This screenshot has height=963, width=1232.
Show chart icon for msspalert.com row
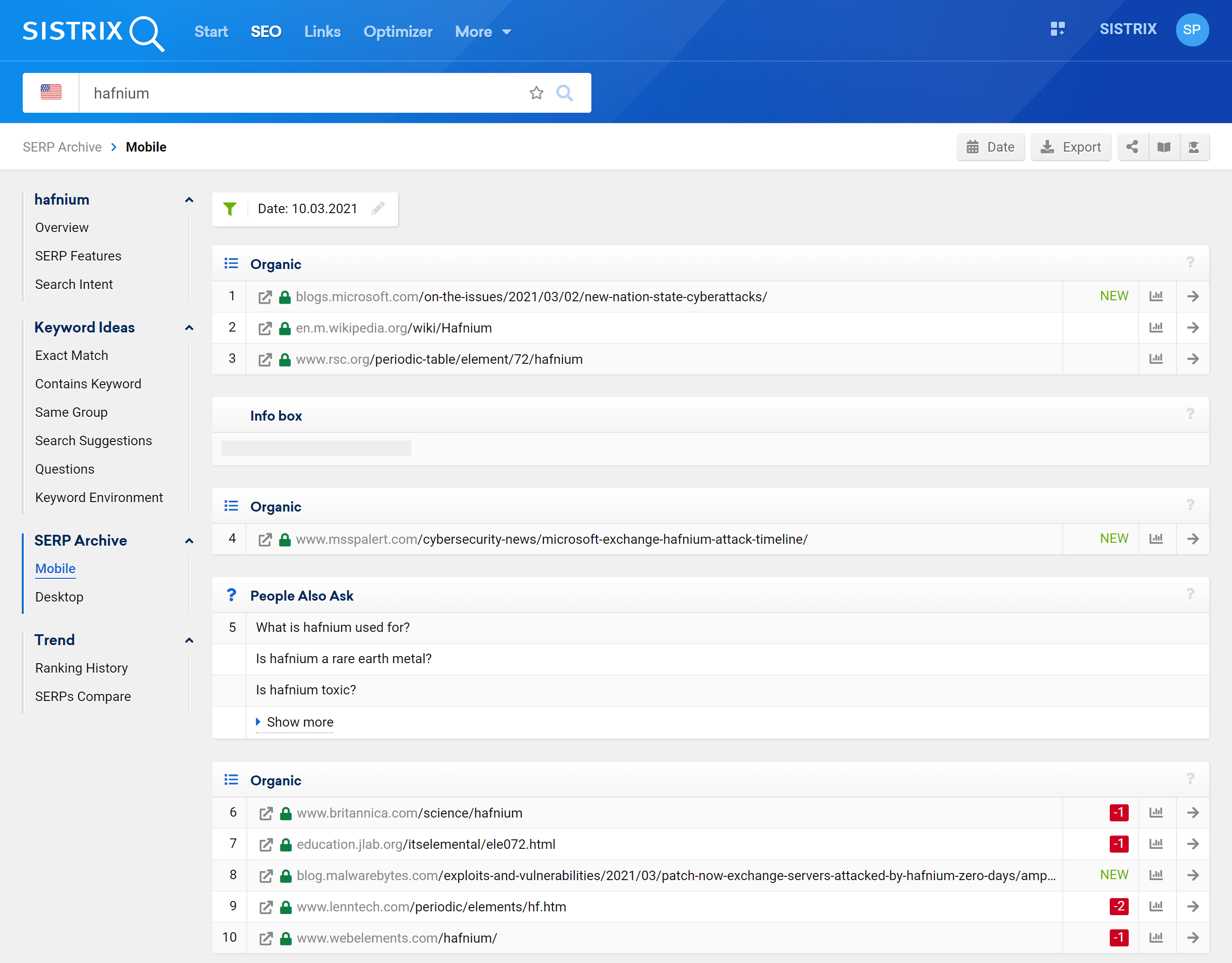coord(1156,539)
